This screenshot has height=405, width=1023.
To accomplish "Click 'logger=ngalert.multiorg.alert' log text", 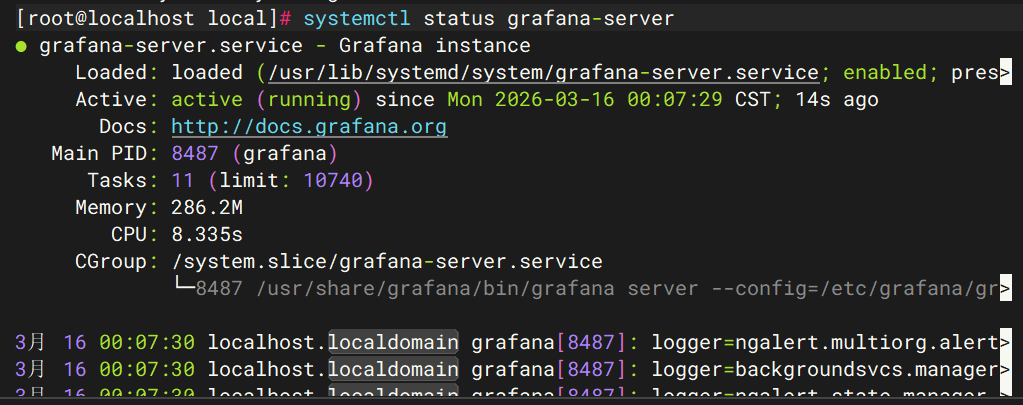I will click(x=825, y=342).
